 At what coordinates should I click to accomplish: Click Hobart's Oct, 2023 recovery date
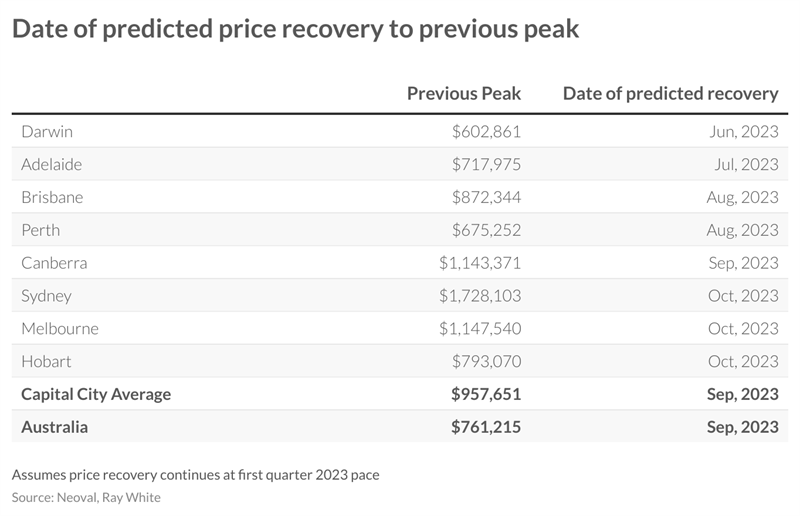click(743, 361)
